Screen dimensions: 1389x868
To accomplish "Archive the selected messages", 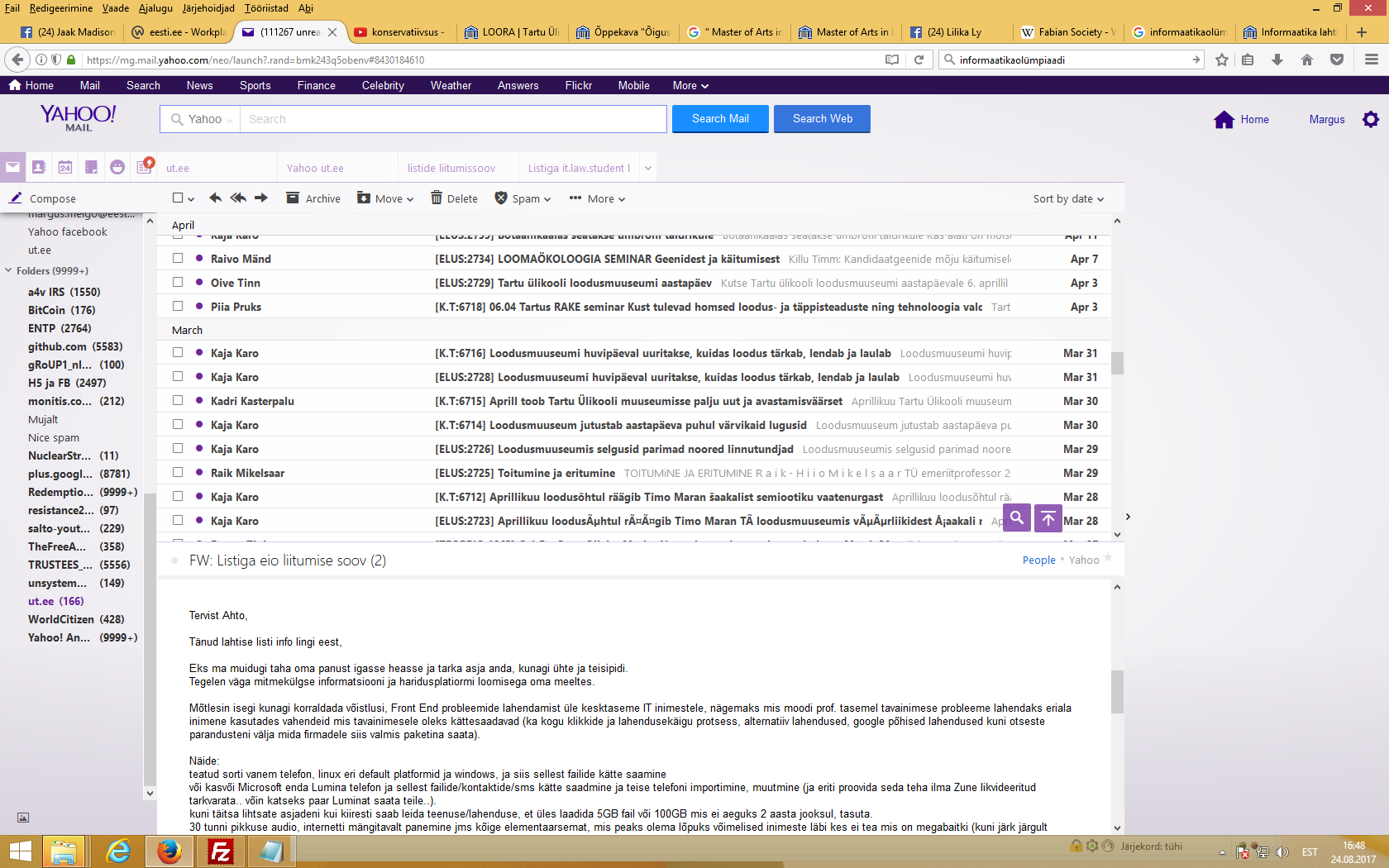I will coord(313,198).
